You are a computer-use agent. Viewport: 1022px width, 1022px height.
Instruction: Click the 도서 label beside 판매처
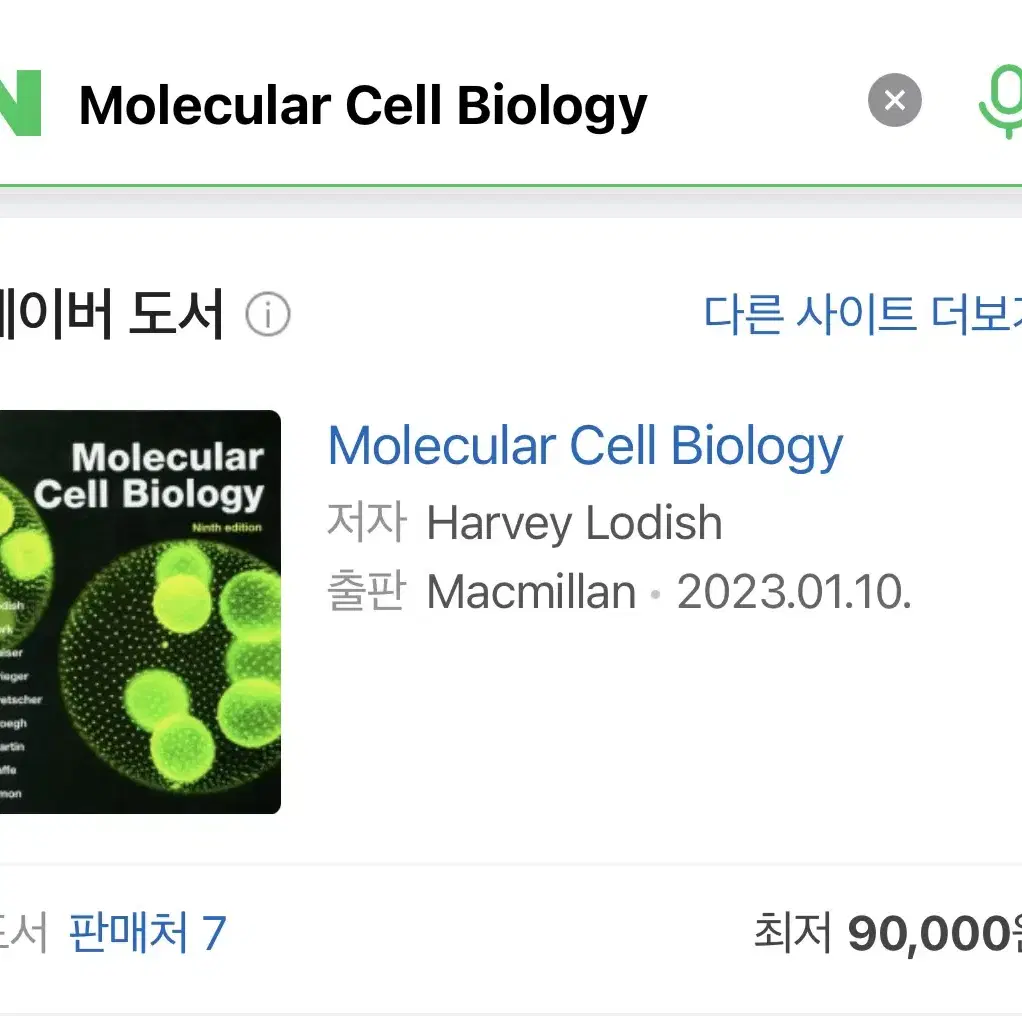pos(23,933)
